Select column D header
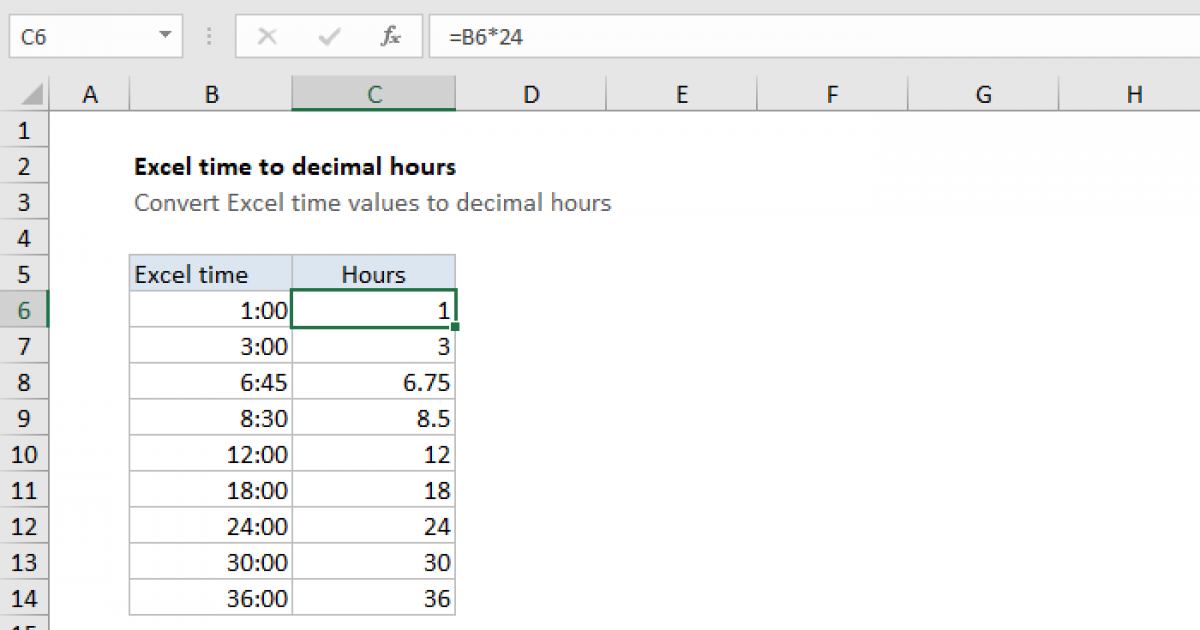The image size is (1200, 630). 531,95
